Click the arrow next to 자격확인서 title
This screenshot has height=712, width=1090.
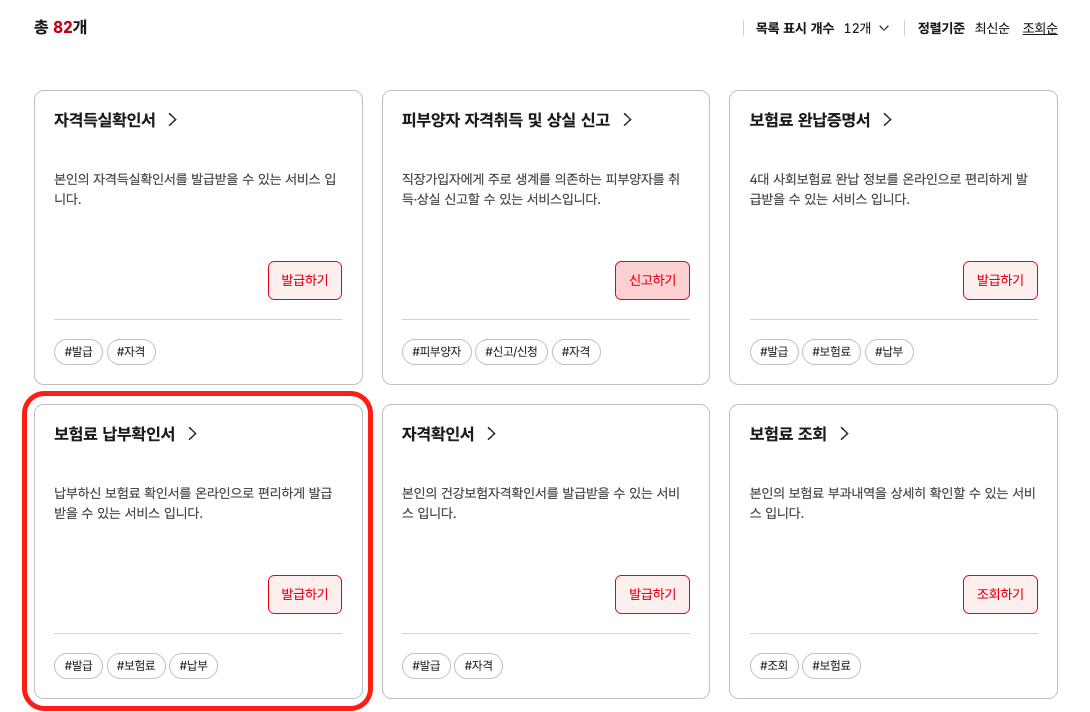[491, 432]
